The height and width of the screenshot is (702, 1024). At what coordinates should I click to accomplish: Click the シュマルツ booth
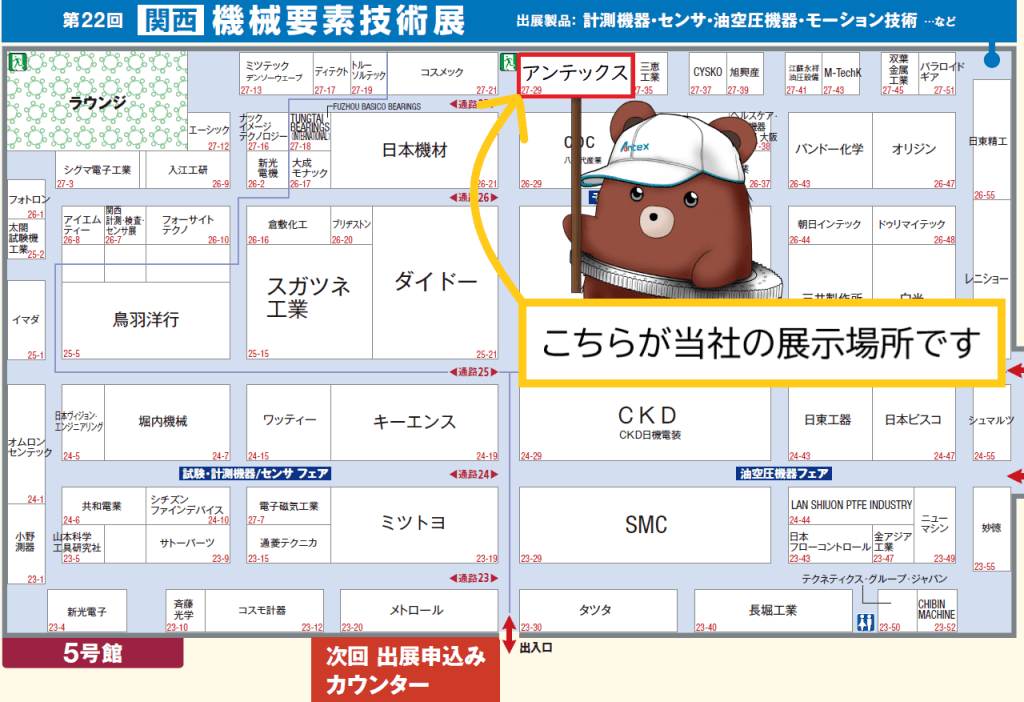pos(991,423)
